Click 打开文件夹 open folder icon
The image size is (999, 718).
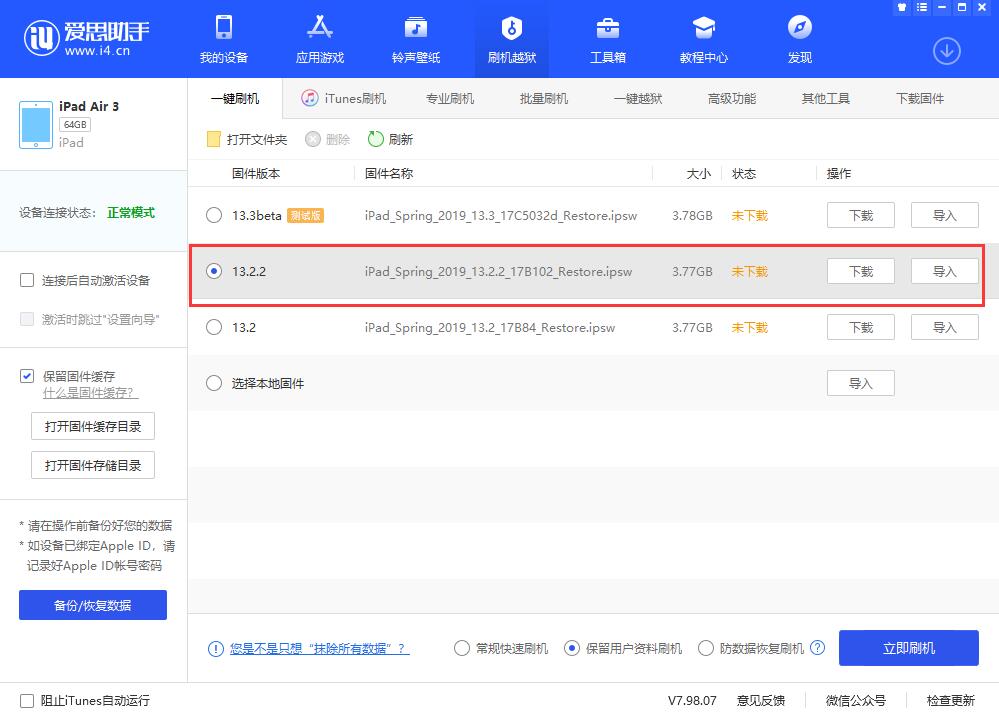tap(213, 139)
